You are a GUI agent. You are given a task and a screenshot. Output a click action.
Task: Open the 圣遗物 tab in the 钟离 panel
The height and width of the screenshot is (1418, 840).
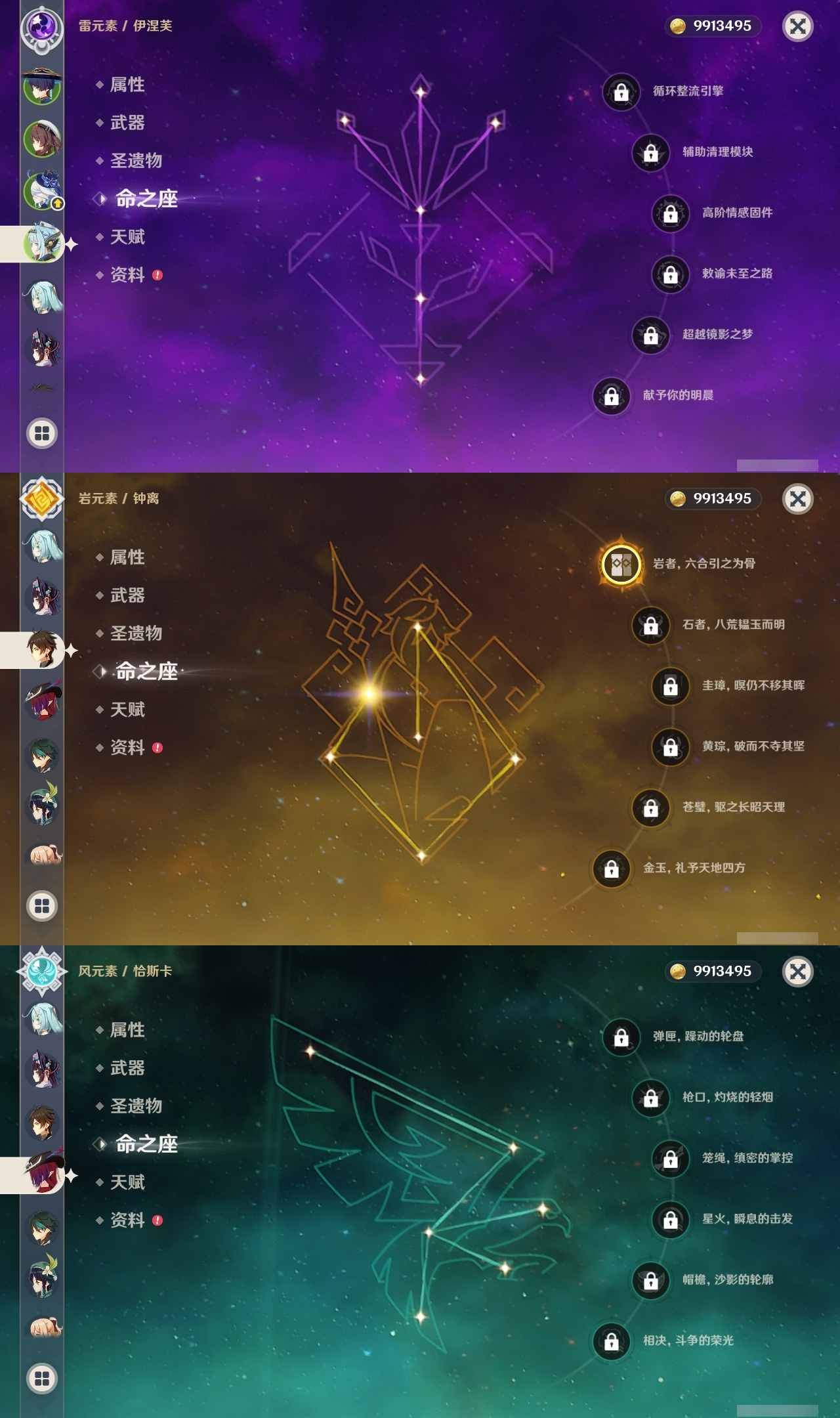click(x=135, y=634)
